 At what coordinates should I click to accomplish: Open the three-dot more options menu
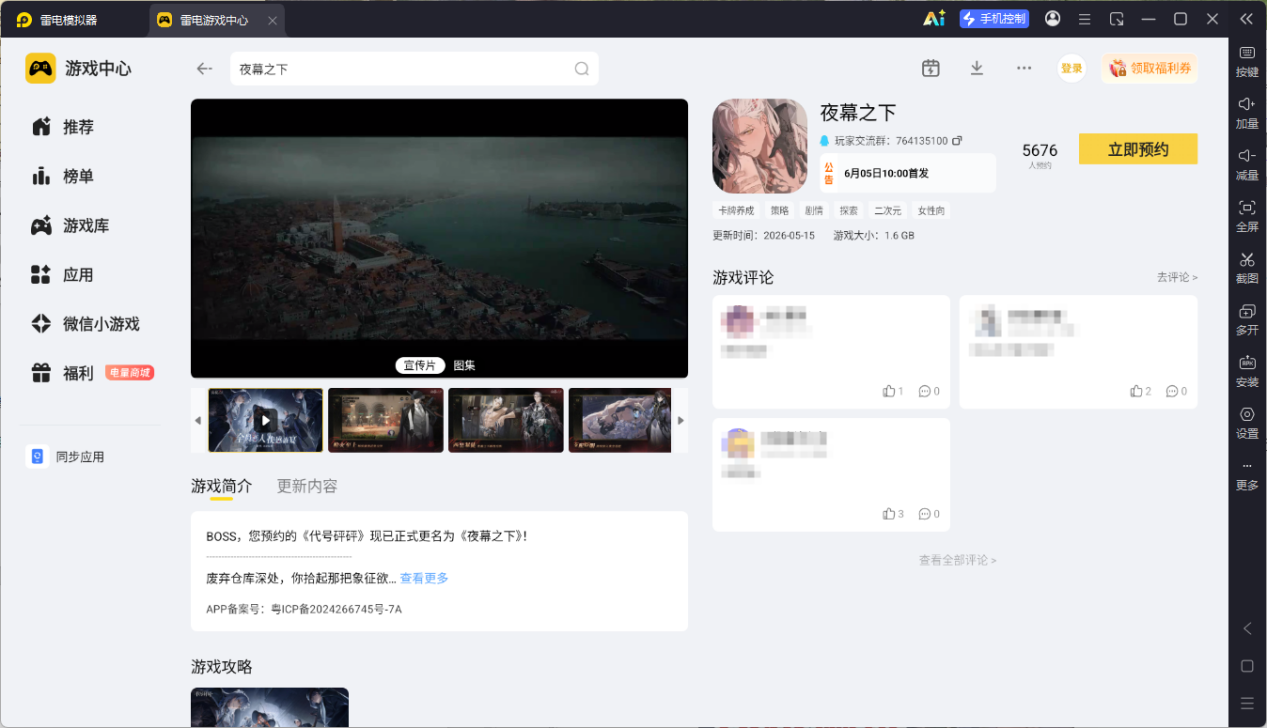(1024, 68)
